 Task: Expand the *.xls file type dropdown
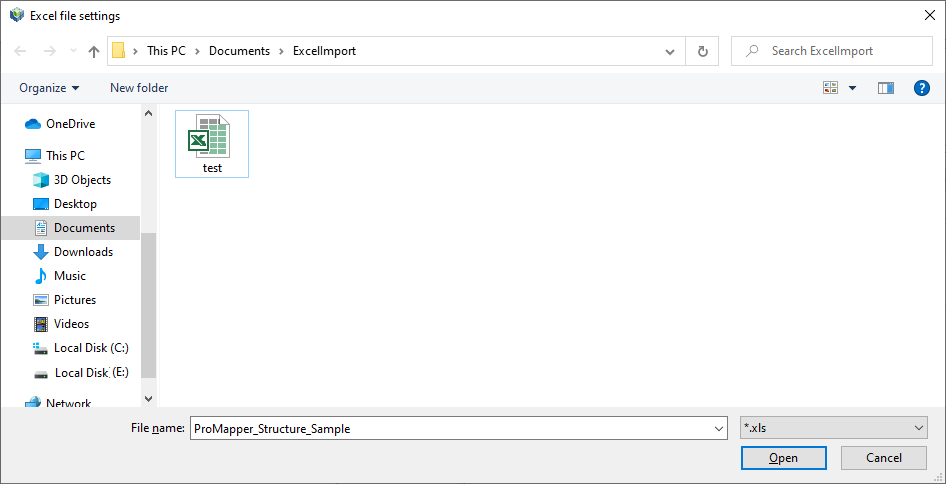coord(919,428)
